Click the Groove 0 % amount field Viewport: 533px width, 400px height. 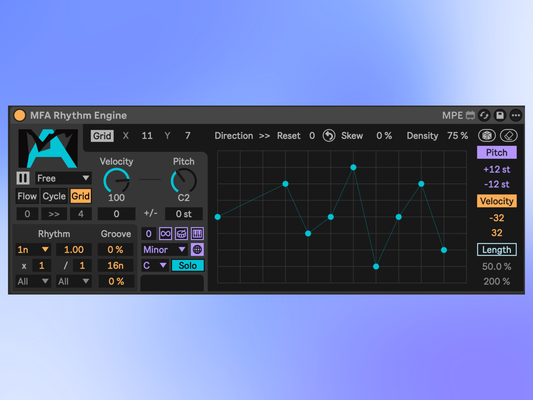tap(116, 250)
